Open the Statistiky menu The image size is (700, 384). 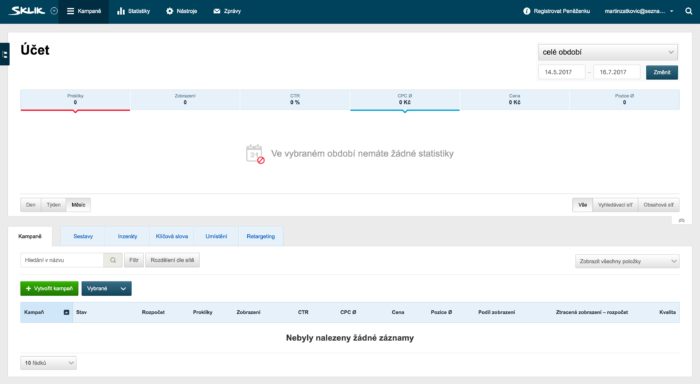(133, 11)
